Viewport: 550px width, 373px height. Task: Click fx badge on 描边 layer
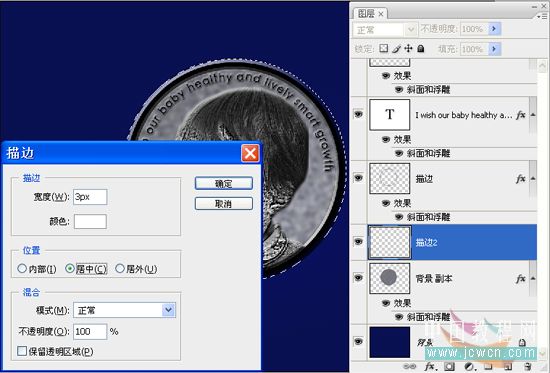point(521,179)
